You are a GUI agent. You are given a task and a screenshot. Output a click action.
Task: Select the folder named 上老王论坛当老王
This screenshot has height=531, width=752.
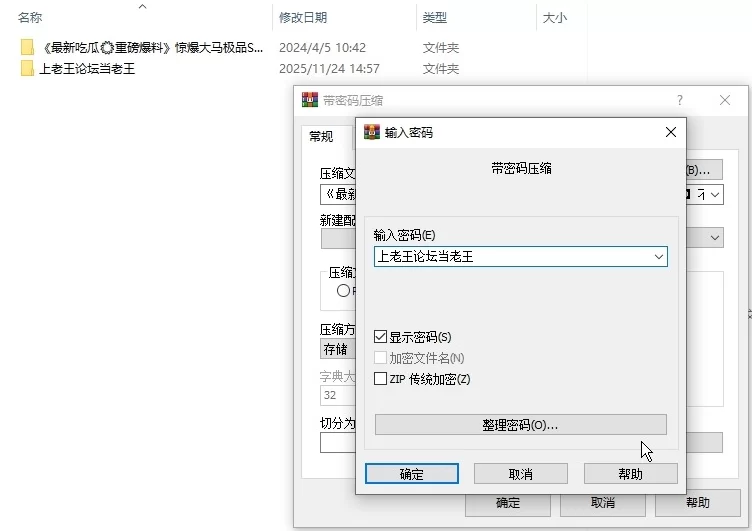click(x=87, y=68)
